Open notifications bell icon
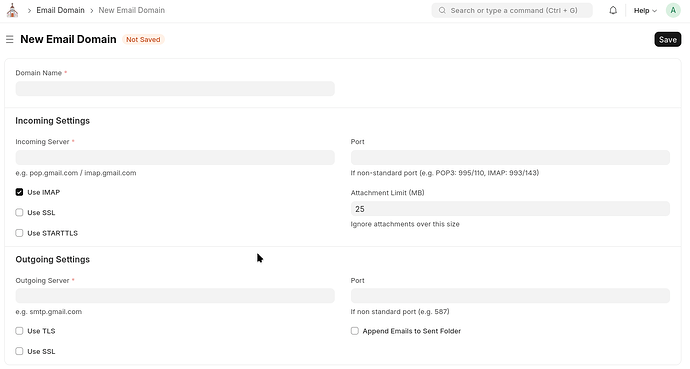Image resolution: width=690 pixels, height=369 pixels. pyautogui.click(x=613, y=10)
